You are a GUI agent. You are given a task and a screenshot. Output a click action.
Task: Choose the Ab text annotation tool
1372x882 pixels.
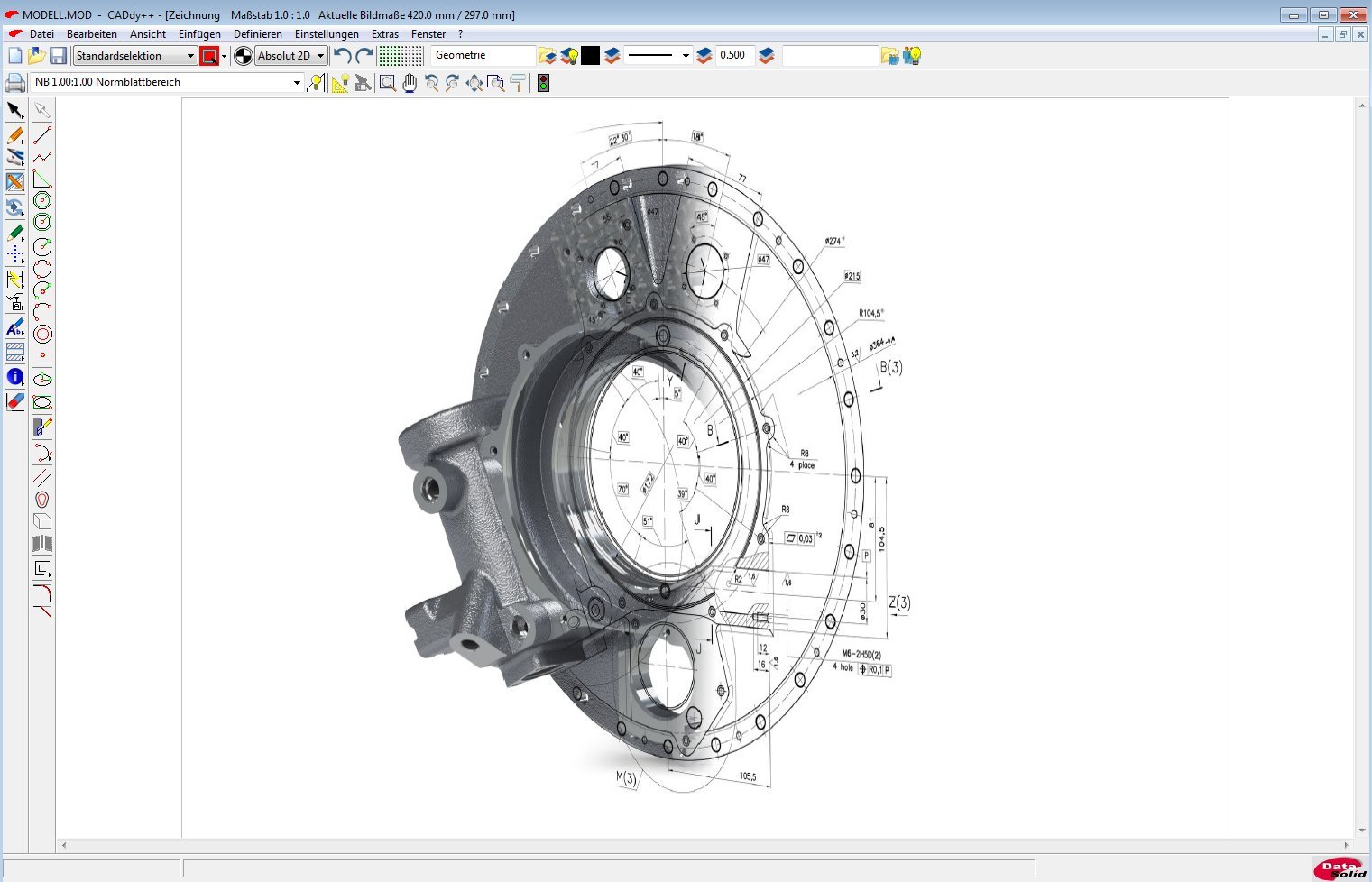click(15, 327)
